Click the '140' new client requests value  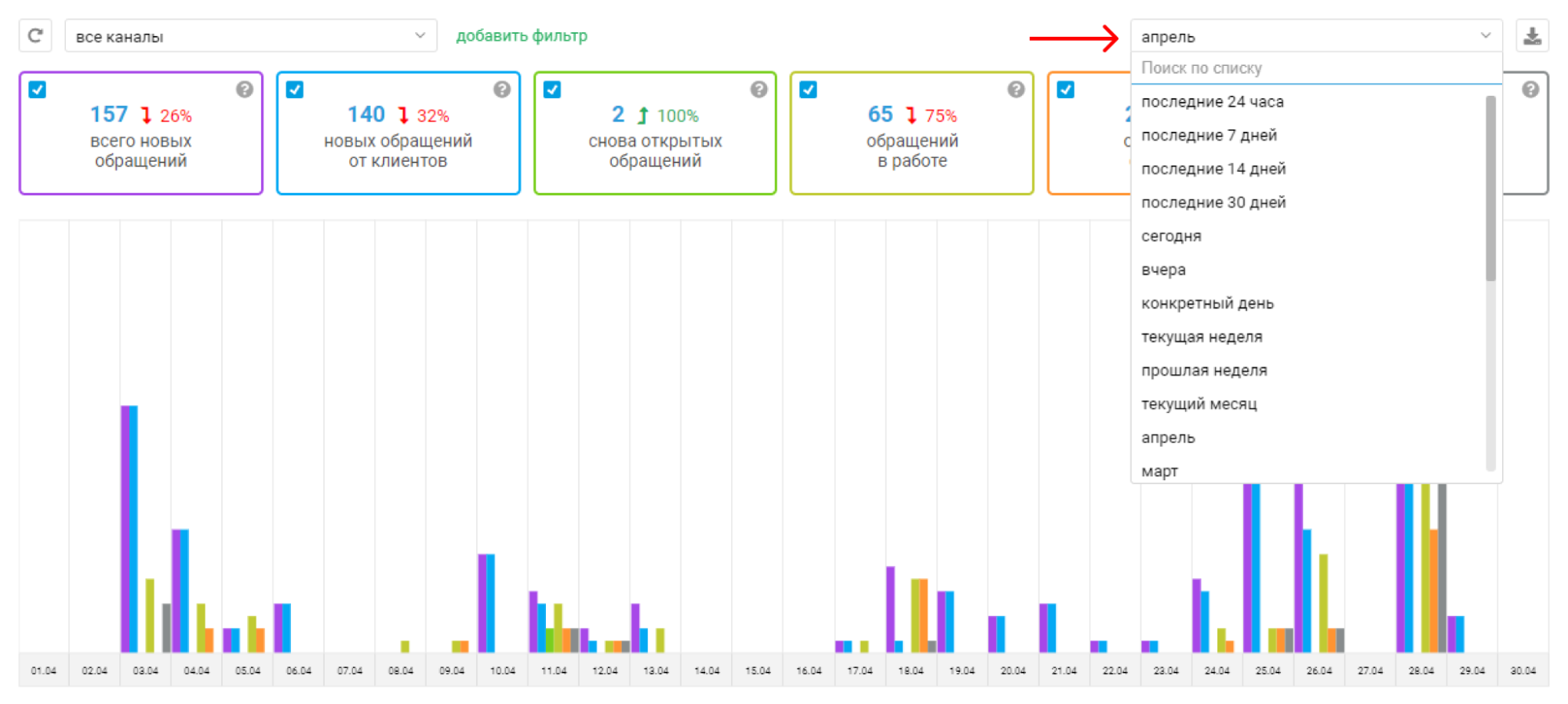(x=366, y=115)
